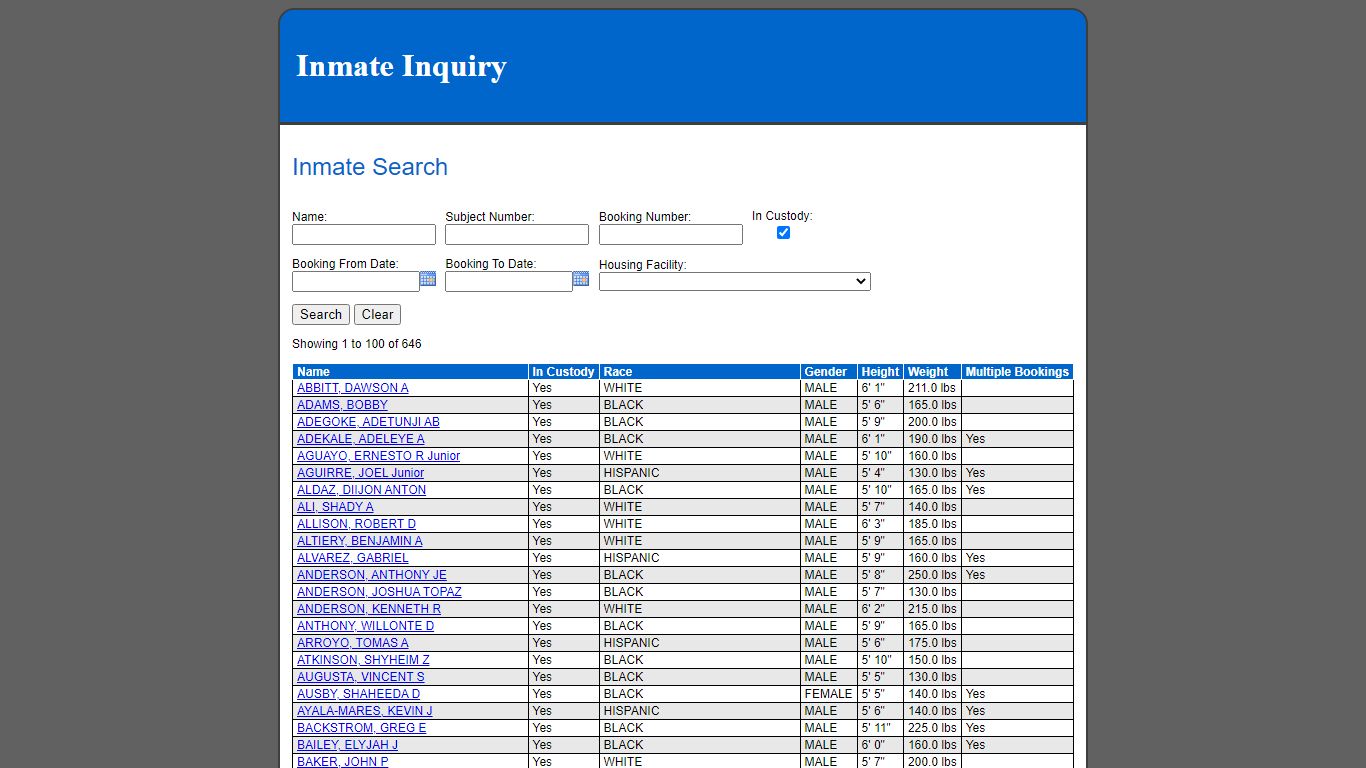The height and width of the screenshot is (768, 1366).
Task: Select the 225.0 lbs weight cell
Action: [x=932, y=728]
